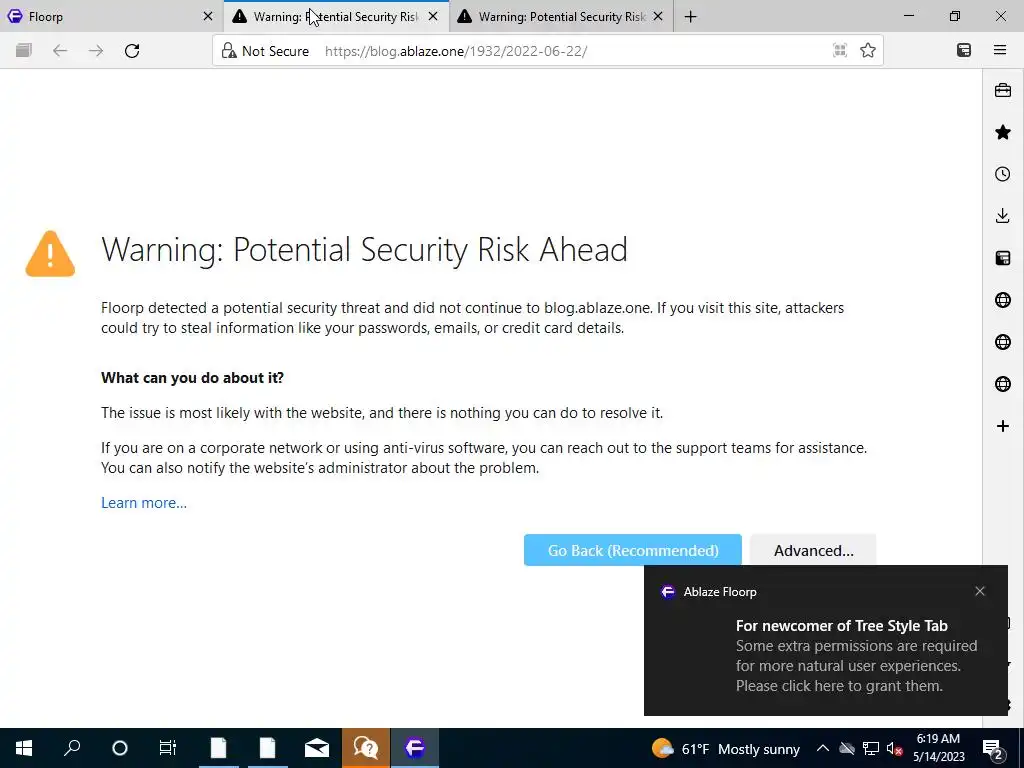Open the Learn more... link

coord(144,503)
